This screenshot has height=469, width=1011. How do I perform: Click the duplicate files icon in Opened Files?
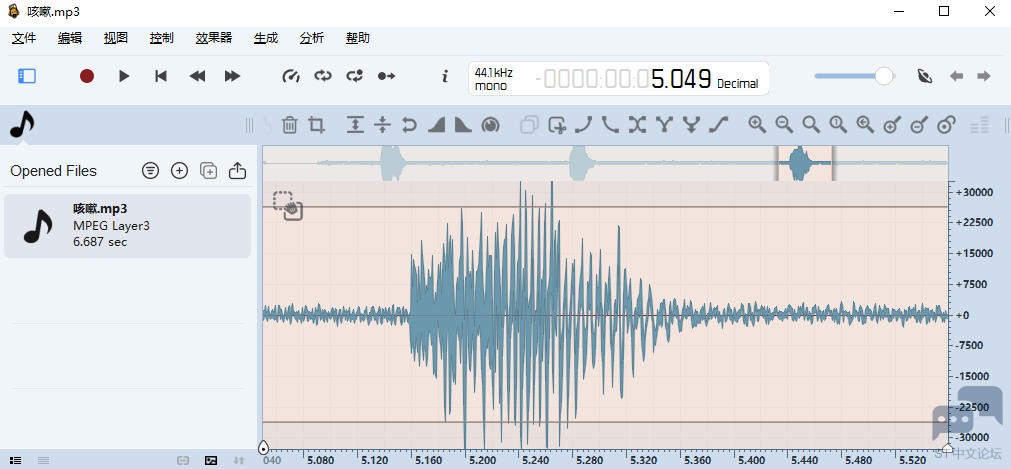(208, 171)
